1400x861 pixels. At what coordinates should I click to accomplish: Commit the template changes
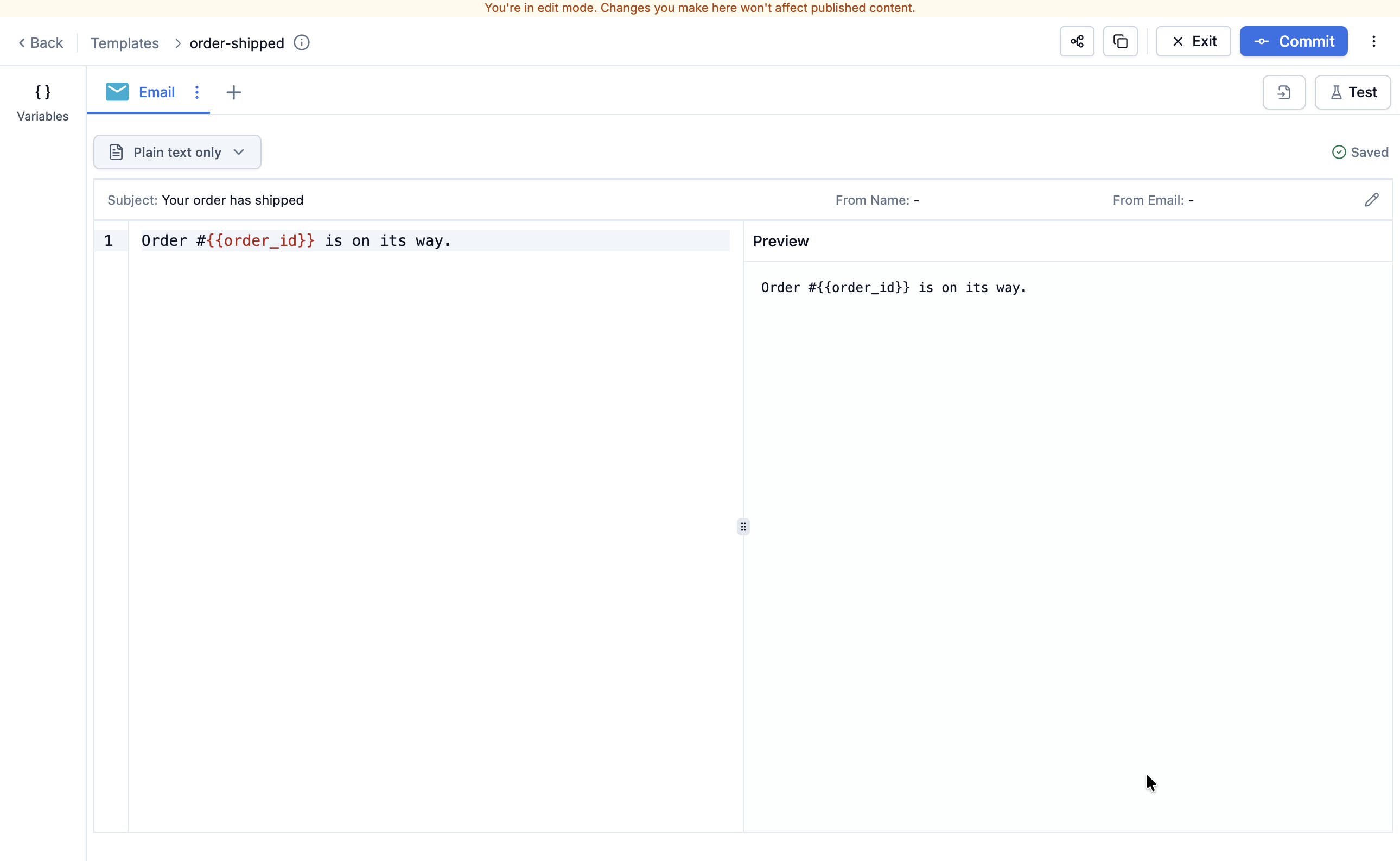[x=1294, y=41]
